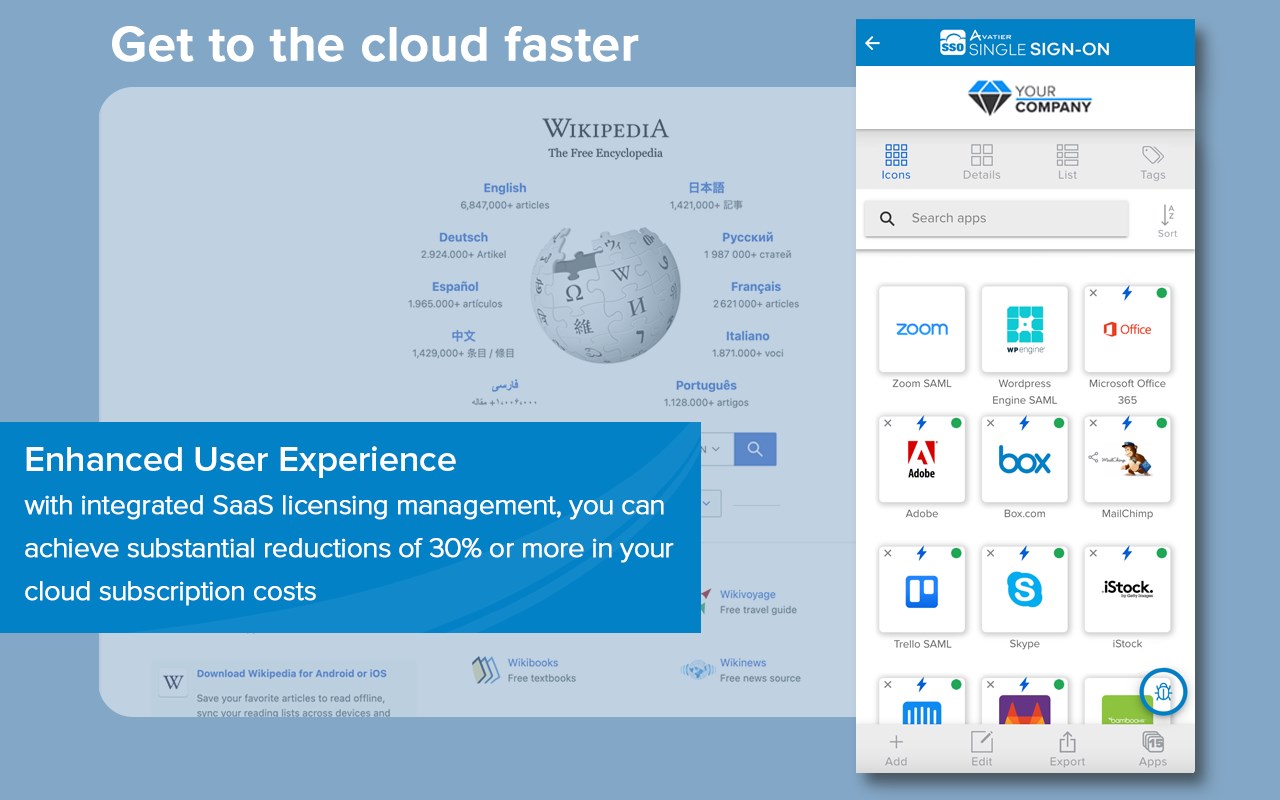Switch to the List view tab
This screenshot has height=800, width=1280.
point(1067,162)
